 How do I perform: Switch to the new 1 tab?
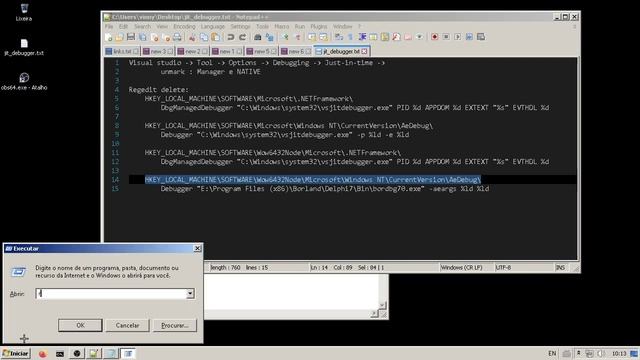coord(227,51)
